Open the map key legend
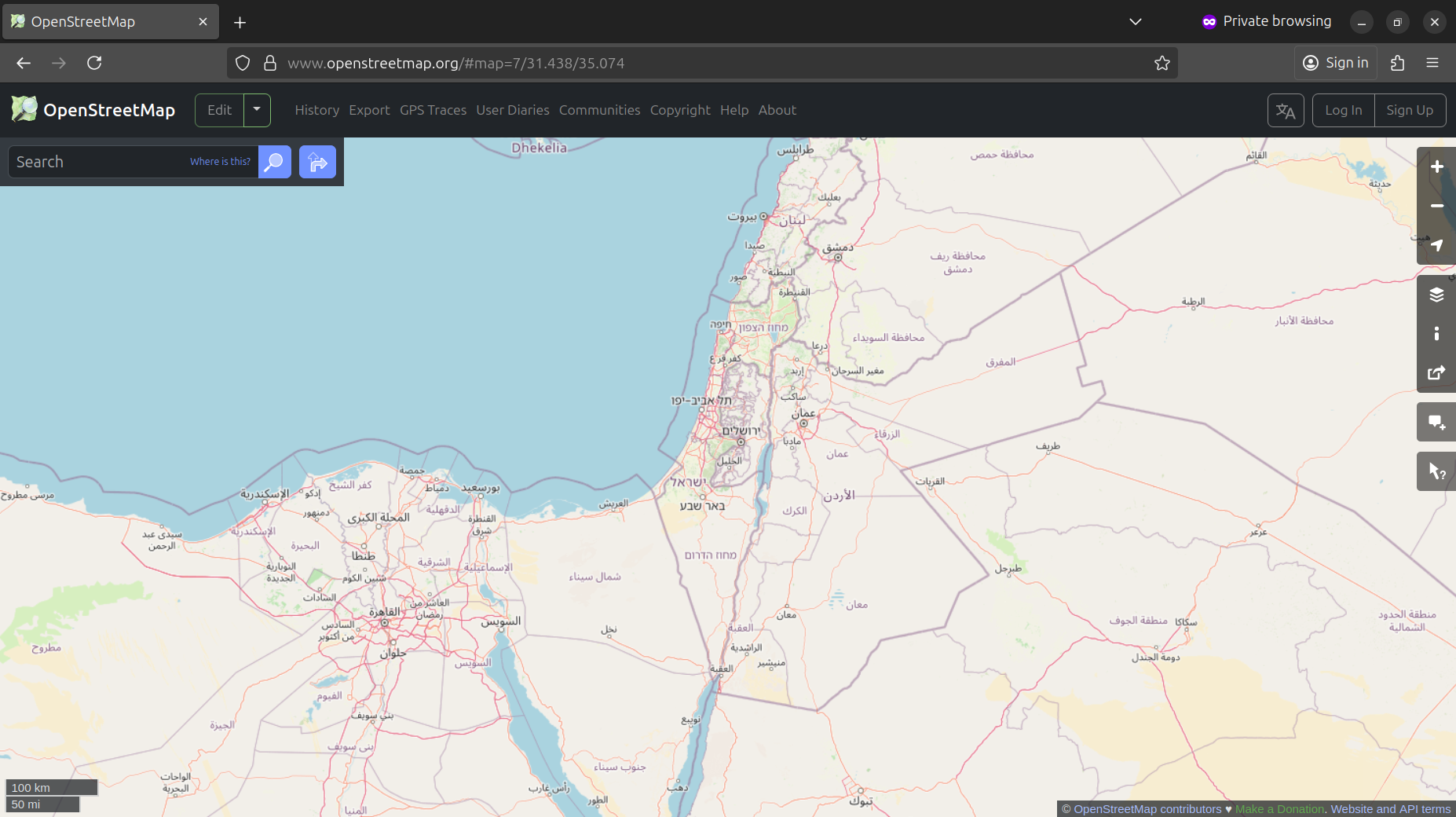 (x=1436, y=334)
